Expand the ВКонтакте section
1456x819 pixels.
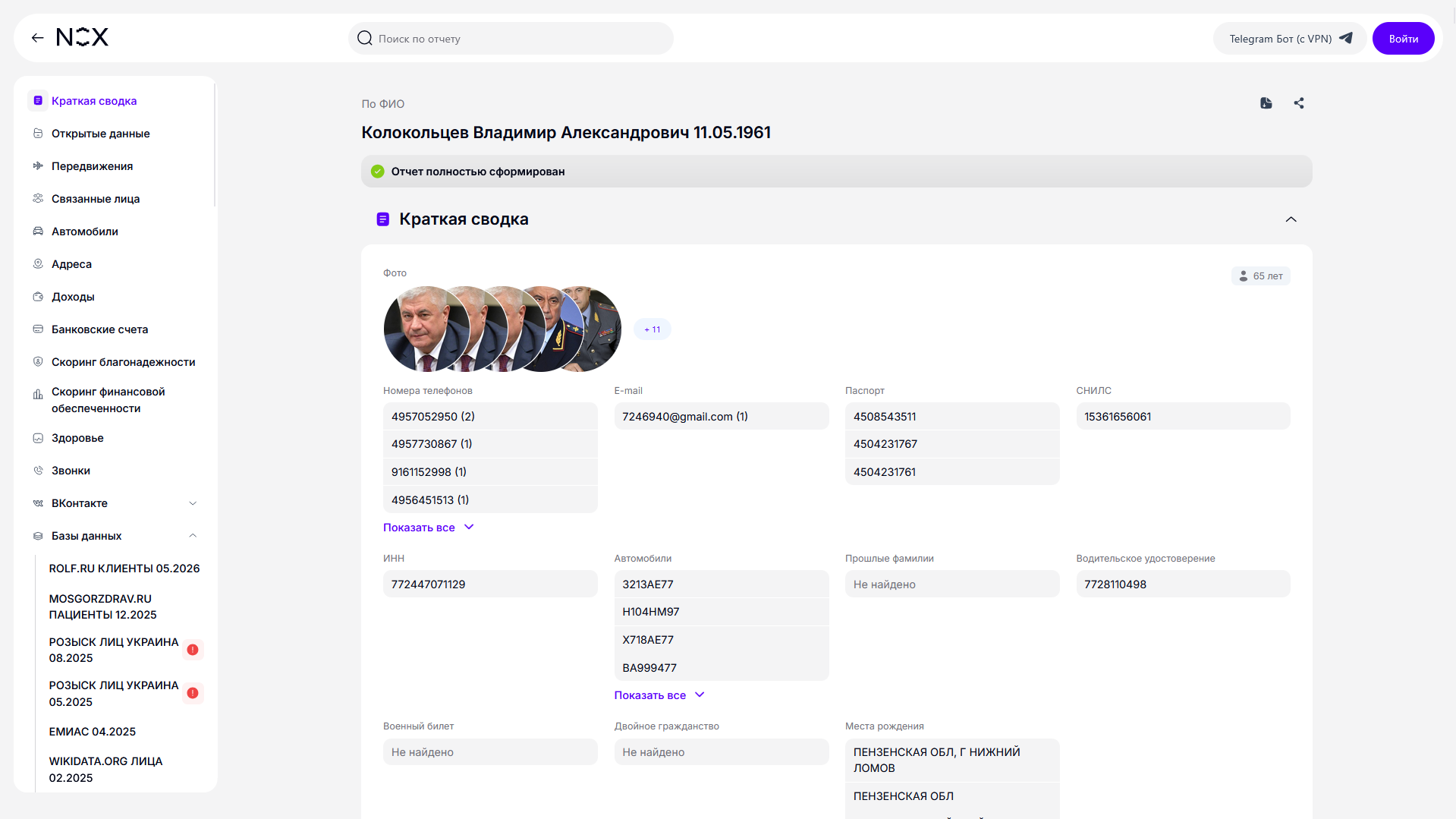(193, 503)
